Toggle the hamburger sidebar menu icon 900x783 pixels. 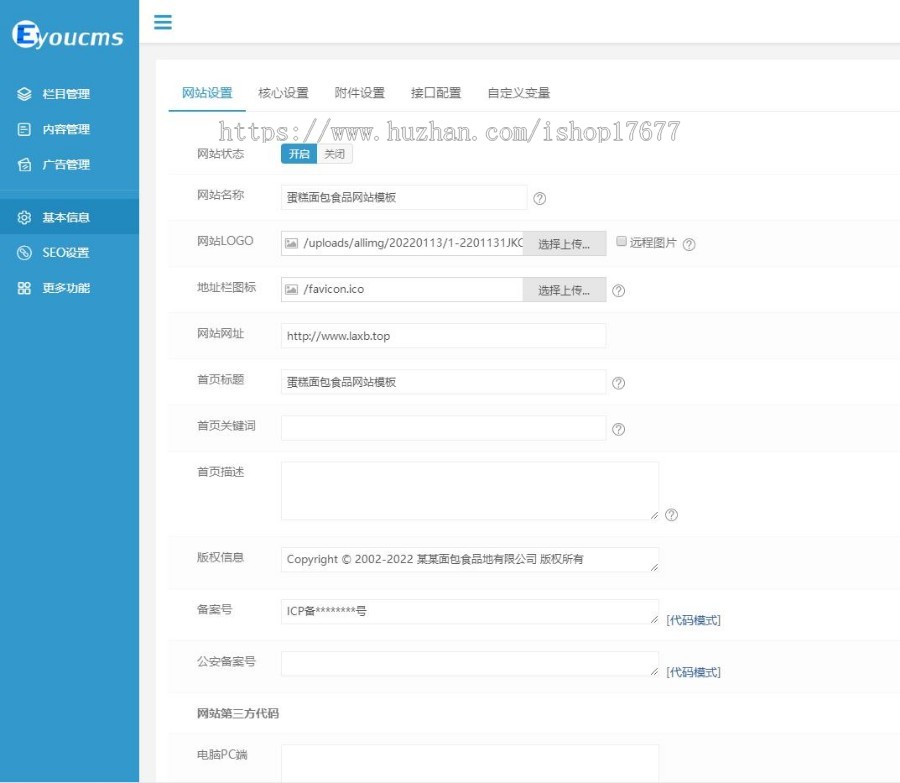click(x=162, y=22)
